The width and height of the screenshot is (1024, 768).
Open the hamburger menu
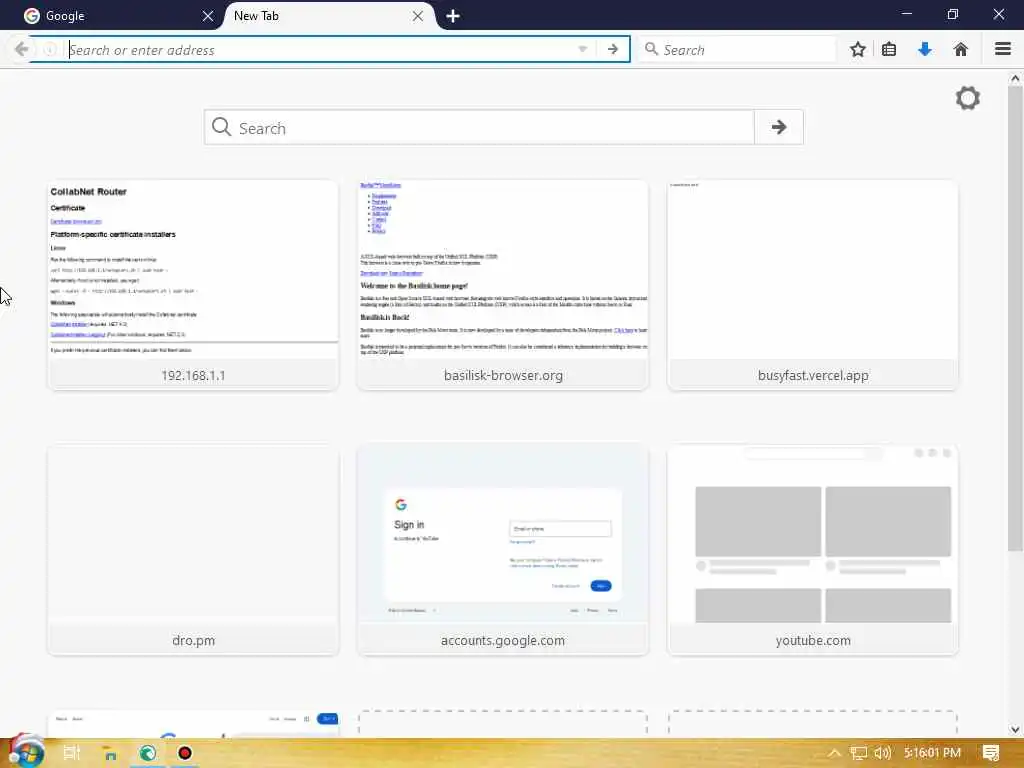(1003, 49)
